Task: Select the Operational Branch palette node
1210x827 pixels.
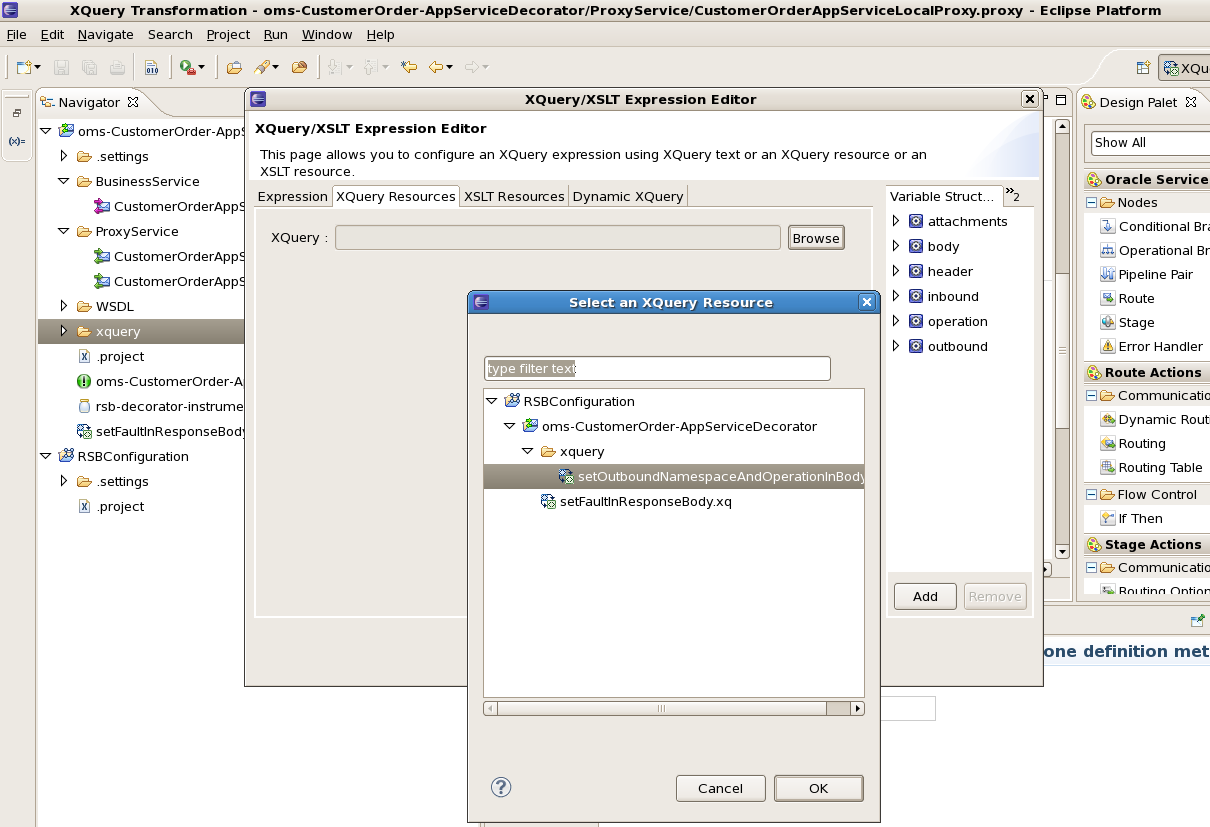Action: tap(1155, 250)
